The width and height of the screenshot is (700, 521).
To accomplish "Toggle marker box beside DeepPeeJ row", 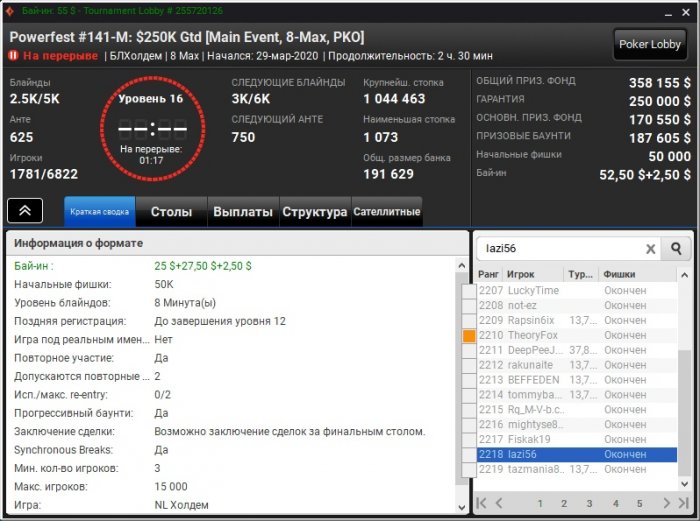I will coord(469,350).
